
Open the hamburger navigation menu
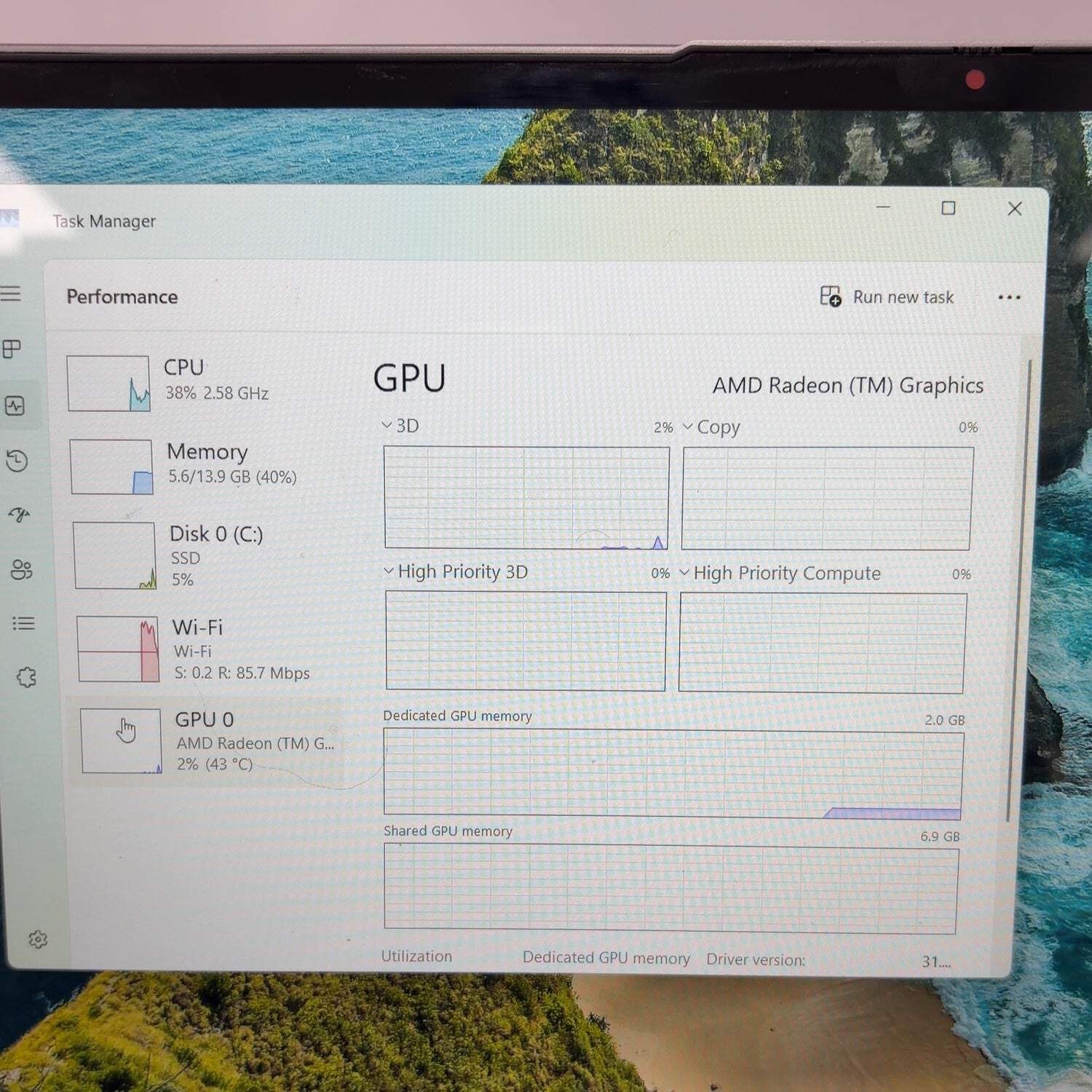tap(10, 293)
